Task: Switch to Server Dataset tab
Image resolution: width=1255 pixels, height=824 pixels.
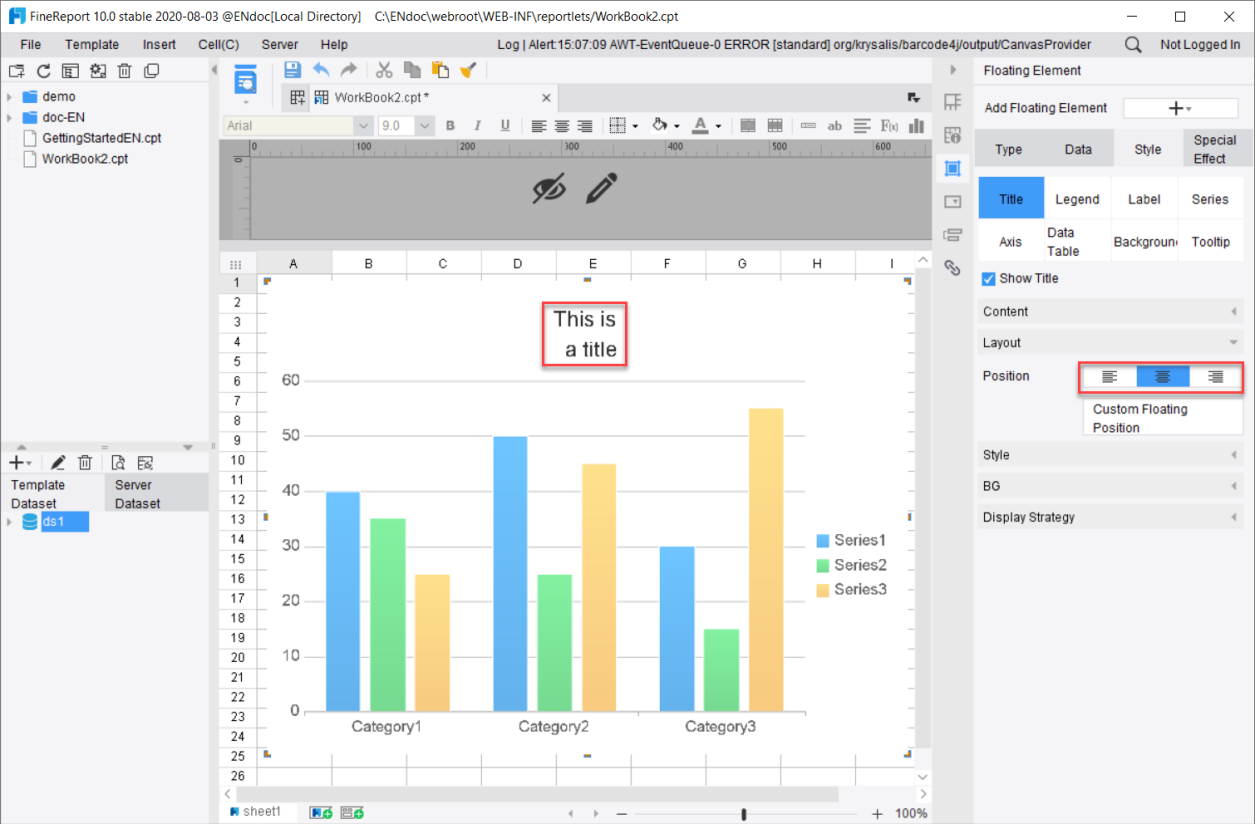Action: 157,494
